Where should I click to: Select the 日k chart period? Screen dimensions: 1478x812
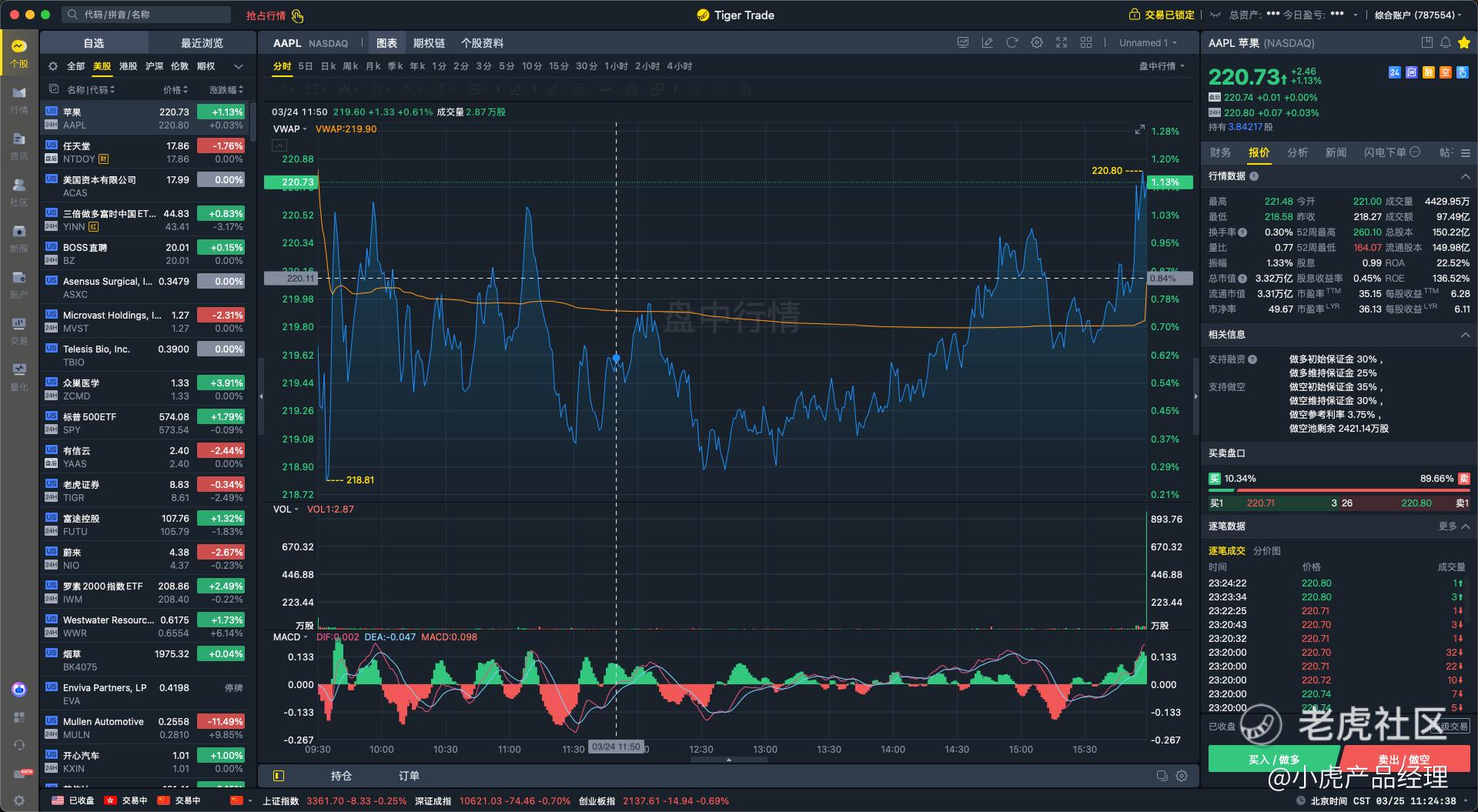[329, 66]
